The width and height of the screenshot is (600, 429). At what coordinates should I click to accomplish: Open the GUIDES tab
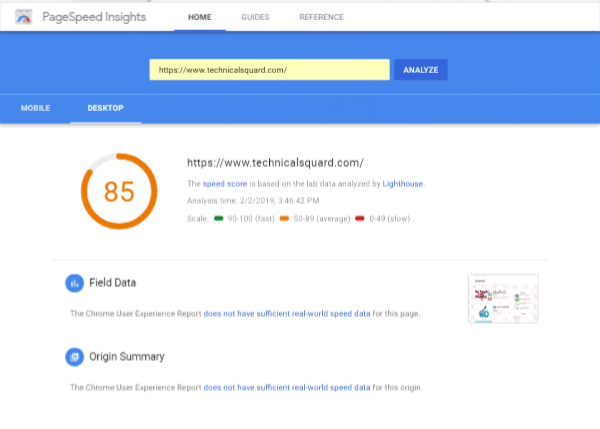coord(255,17)
